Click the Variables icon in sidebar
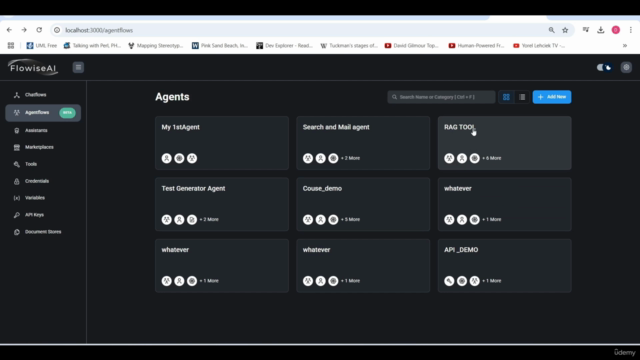This screenshot has width=640, height=360. click(17, 198)
